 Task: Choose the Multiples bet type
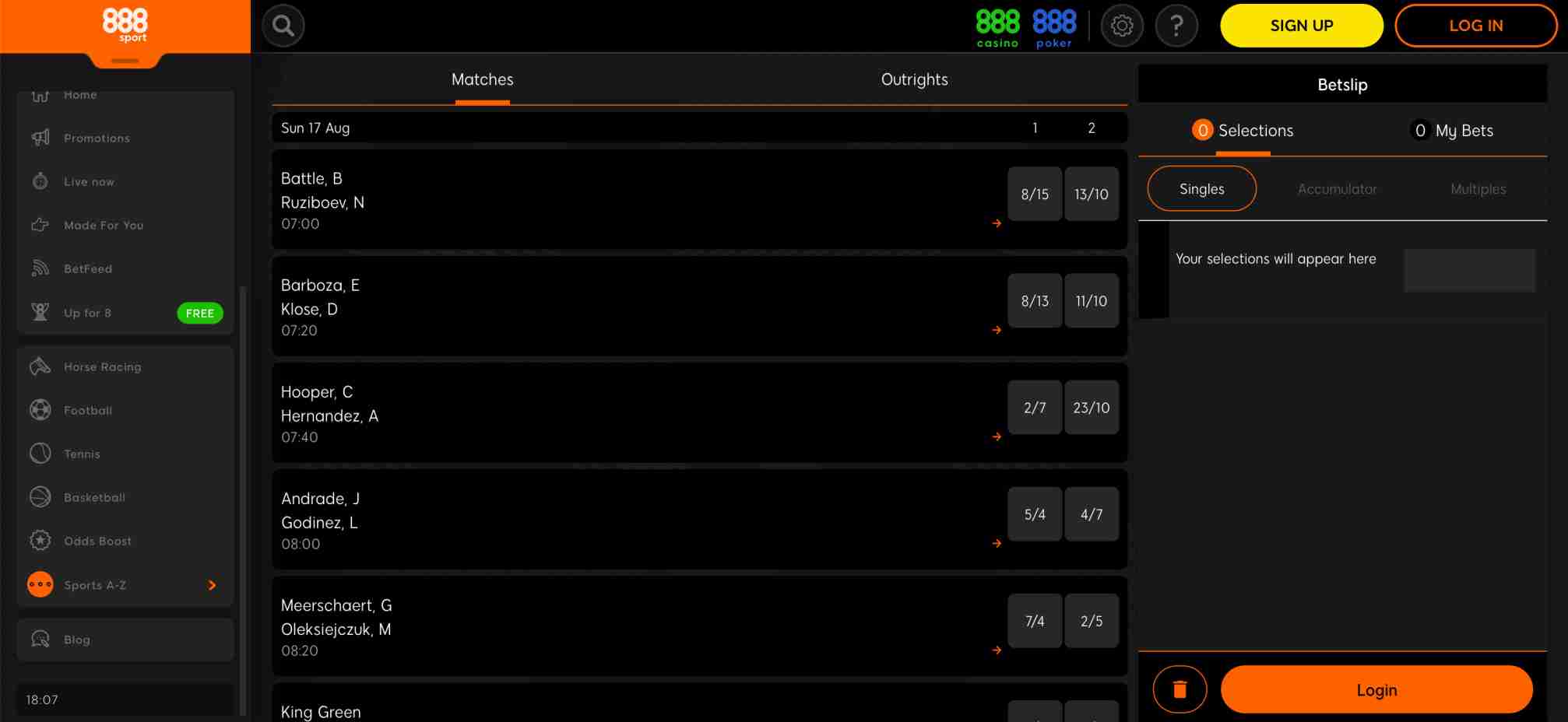1478,189
